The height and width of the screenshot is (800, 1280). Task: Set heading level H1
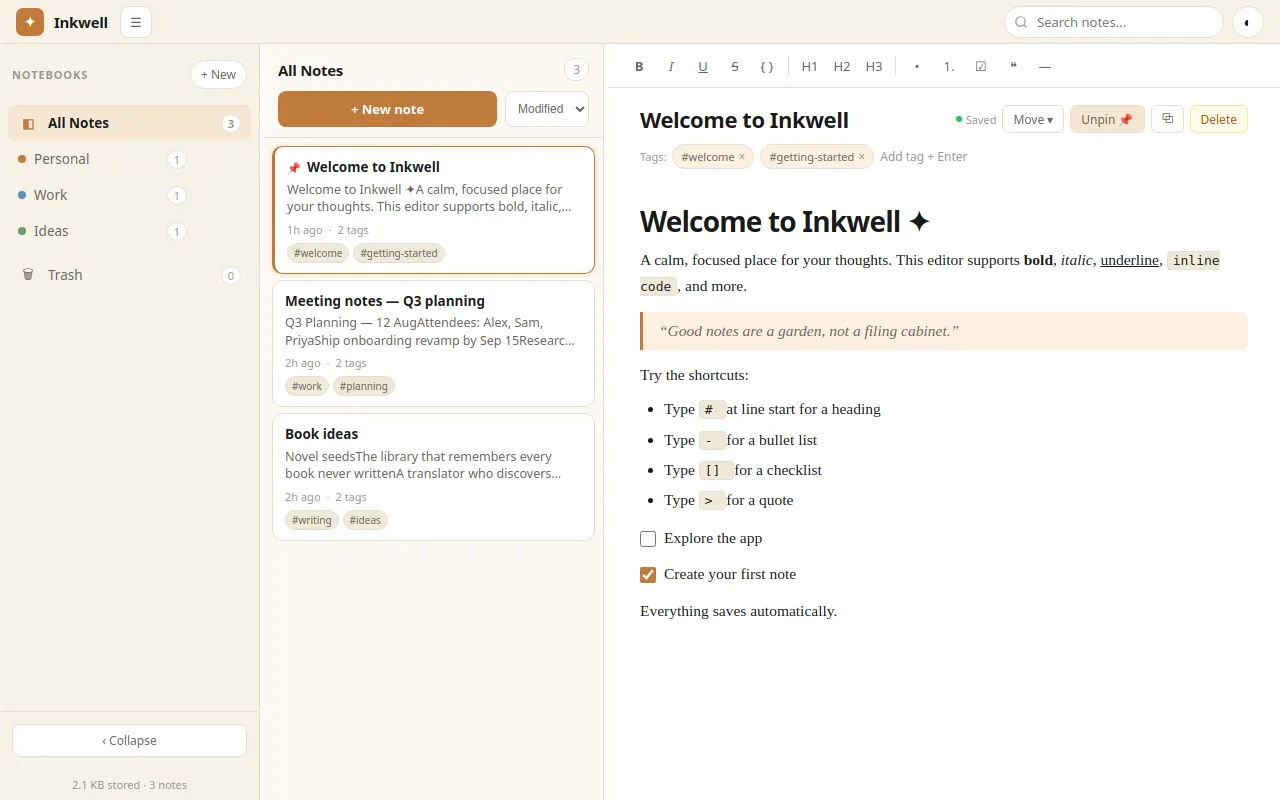(x=810, y=67)
